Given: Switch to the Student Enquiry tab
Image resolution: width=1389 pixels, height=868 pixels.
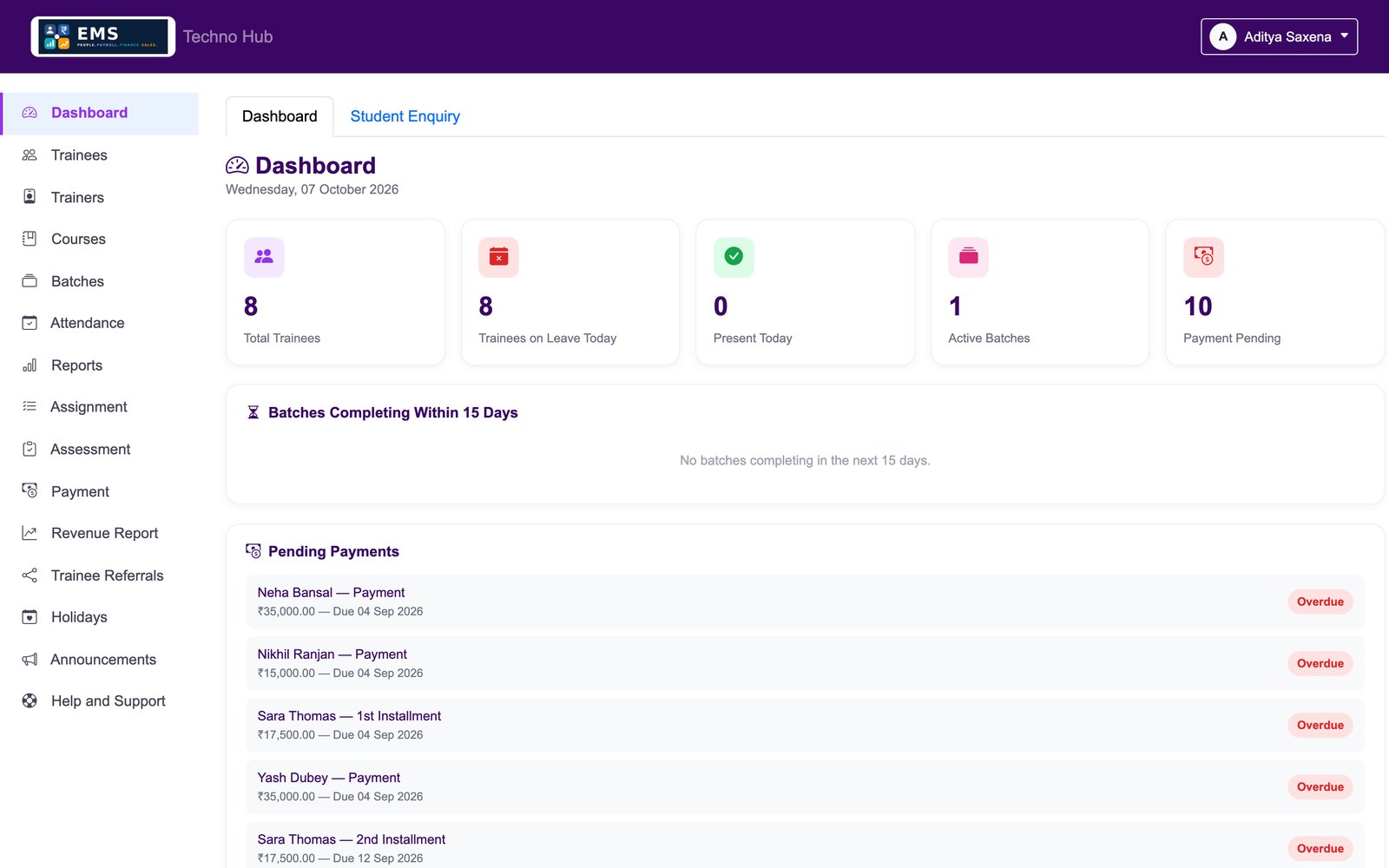Looking at the screenshot, I should point(405,116).
